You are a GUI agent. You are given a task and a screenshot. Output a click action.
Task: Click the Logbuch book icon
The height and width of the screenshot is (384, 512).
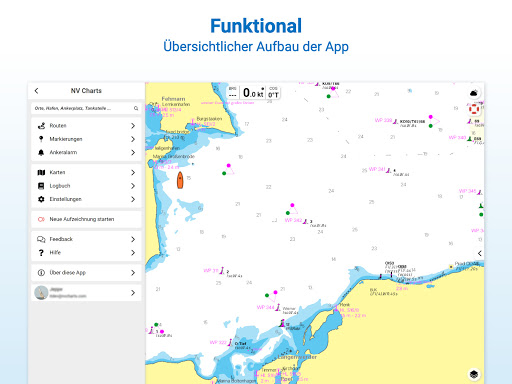[x=41, y=186]
